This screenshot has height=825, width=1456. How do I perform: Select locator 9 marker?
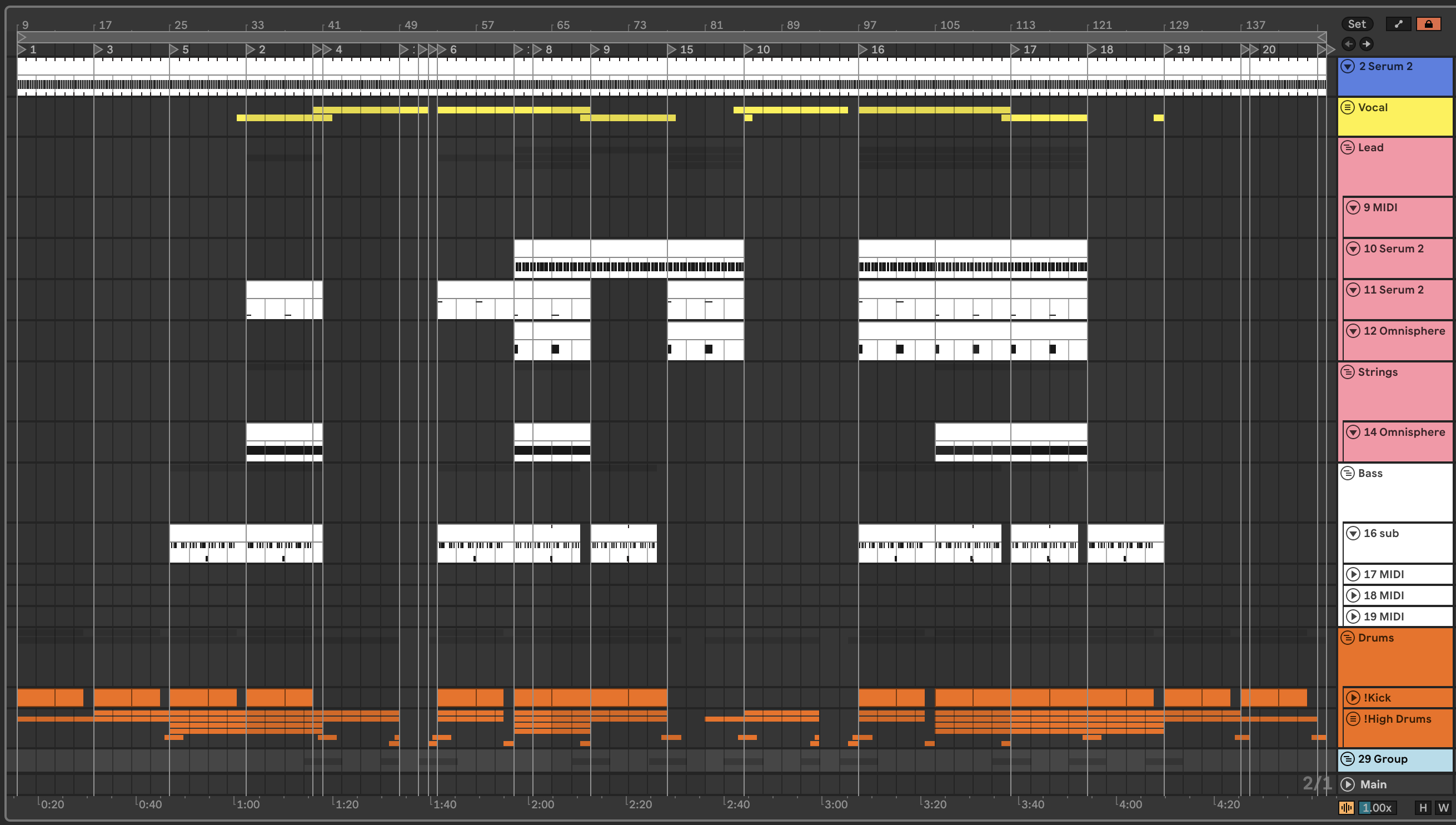coord(595,49)
